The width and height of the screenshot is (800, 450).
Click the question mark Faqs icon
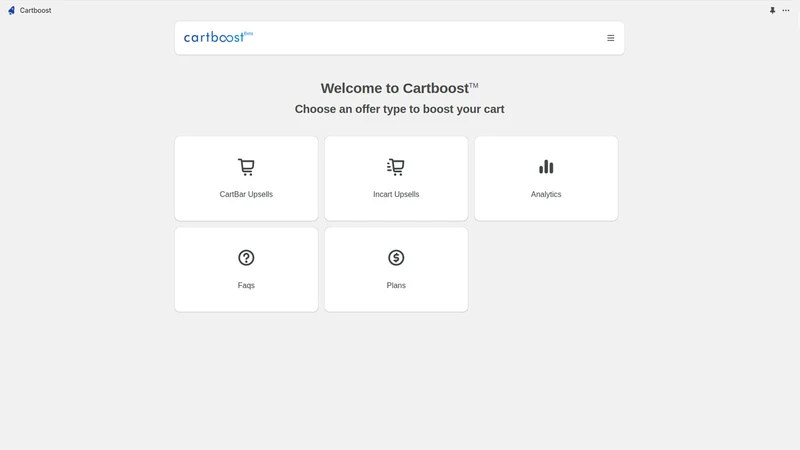(x=246, y=258)
